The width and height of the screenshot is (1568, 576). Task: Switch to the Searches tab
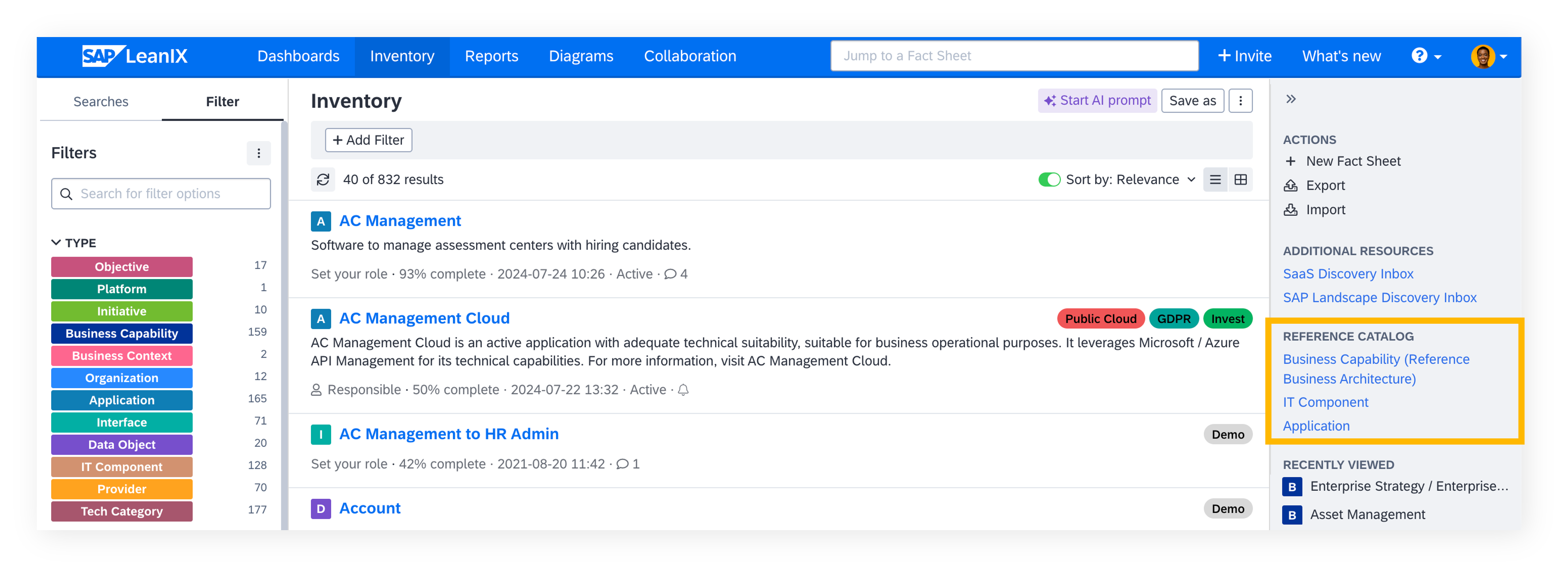coord(101,102)
